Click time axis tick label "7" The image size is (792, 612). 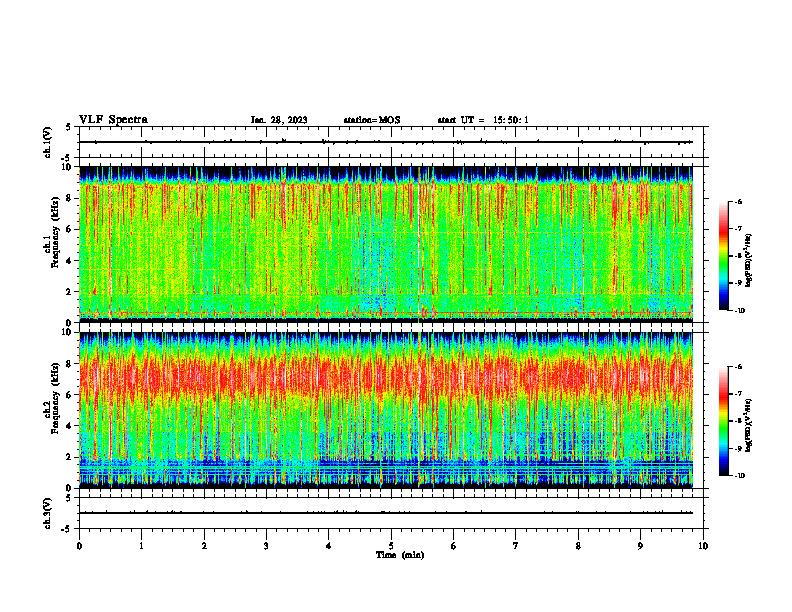click(516, 546)
